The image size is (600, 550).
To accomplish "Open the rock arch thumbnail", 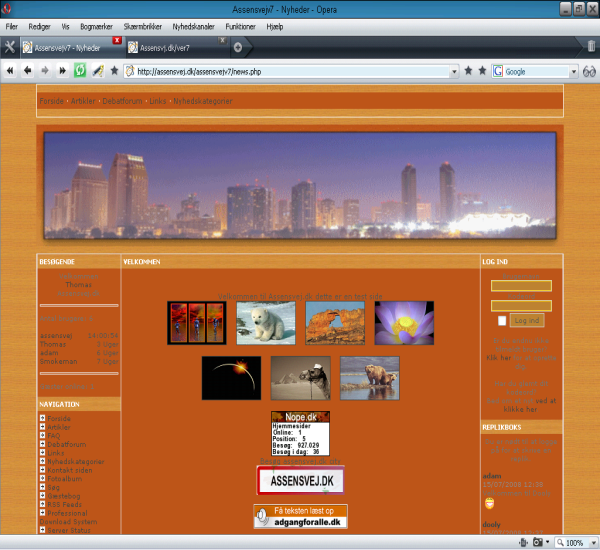I will (335, 323).
